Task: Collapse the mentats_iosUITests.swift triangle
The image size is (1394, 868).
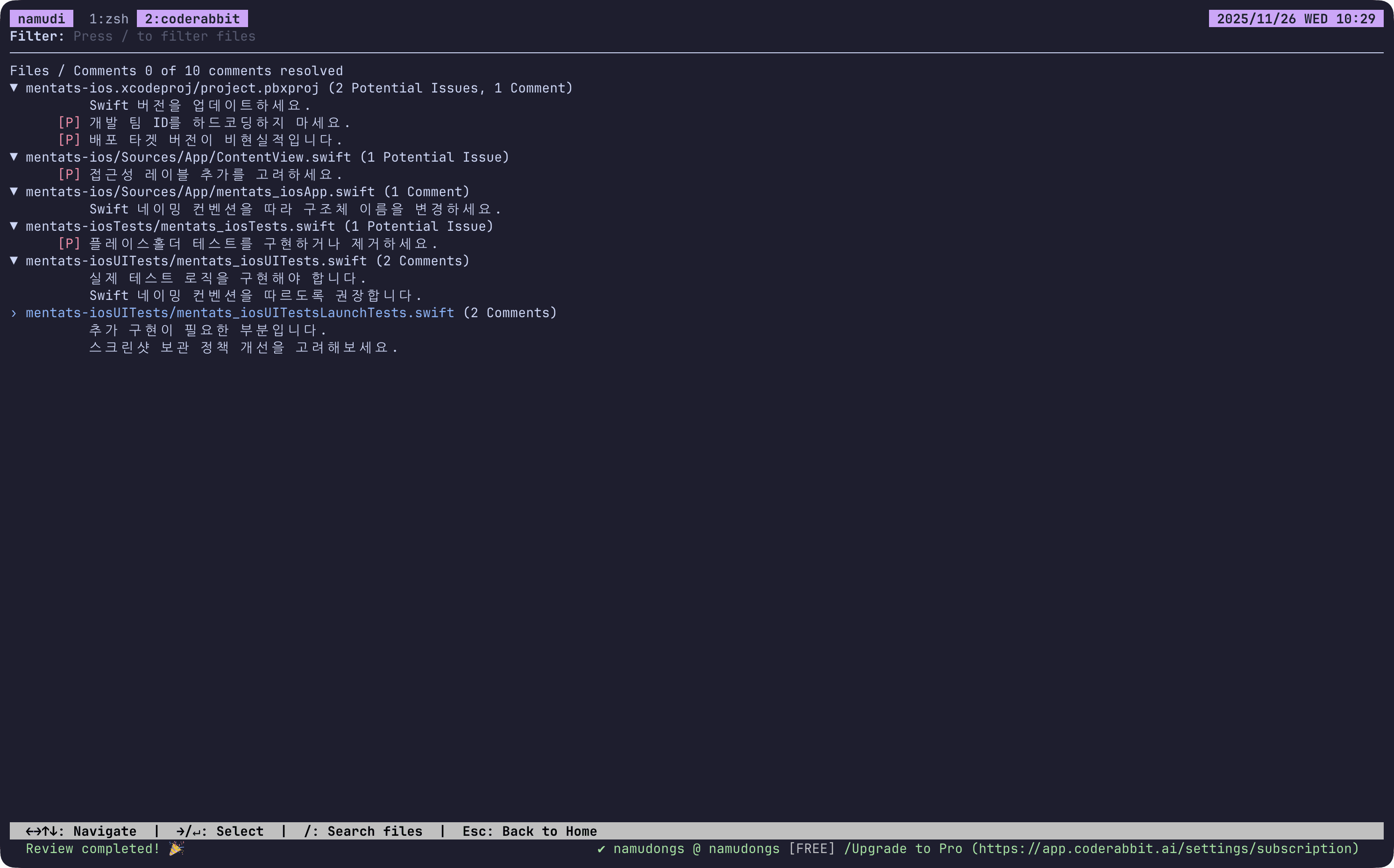Action: click(14, 260)
